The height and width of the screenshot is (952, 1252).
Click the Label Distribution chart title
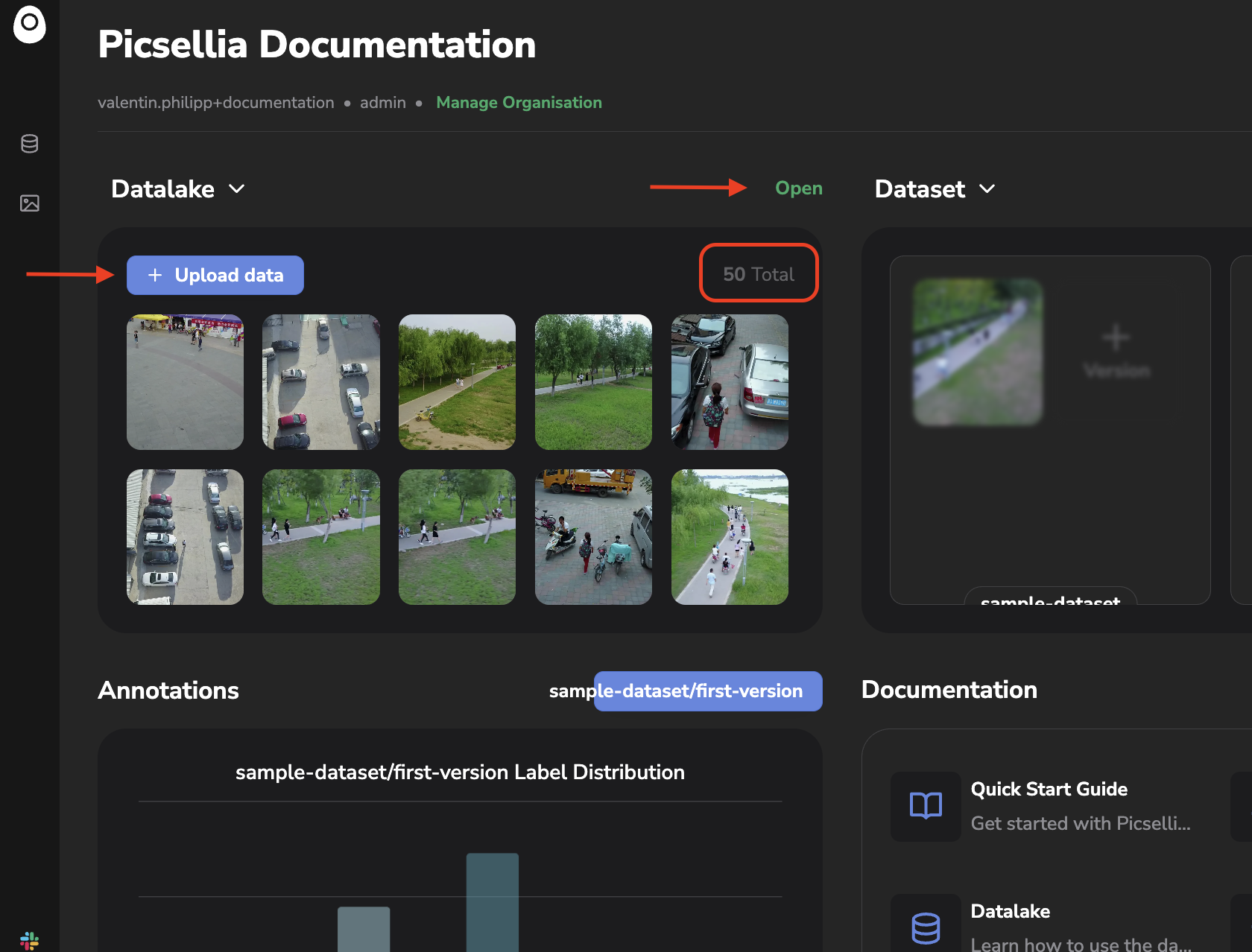pyautogui.click(x=460, y=772)
